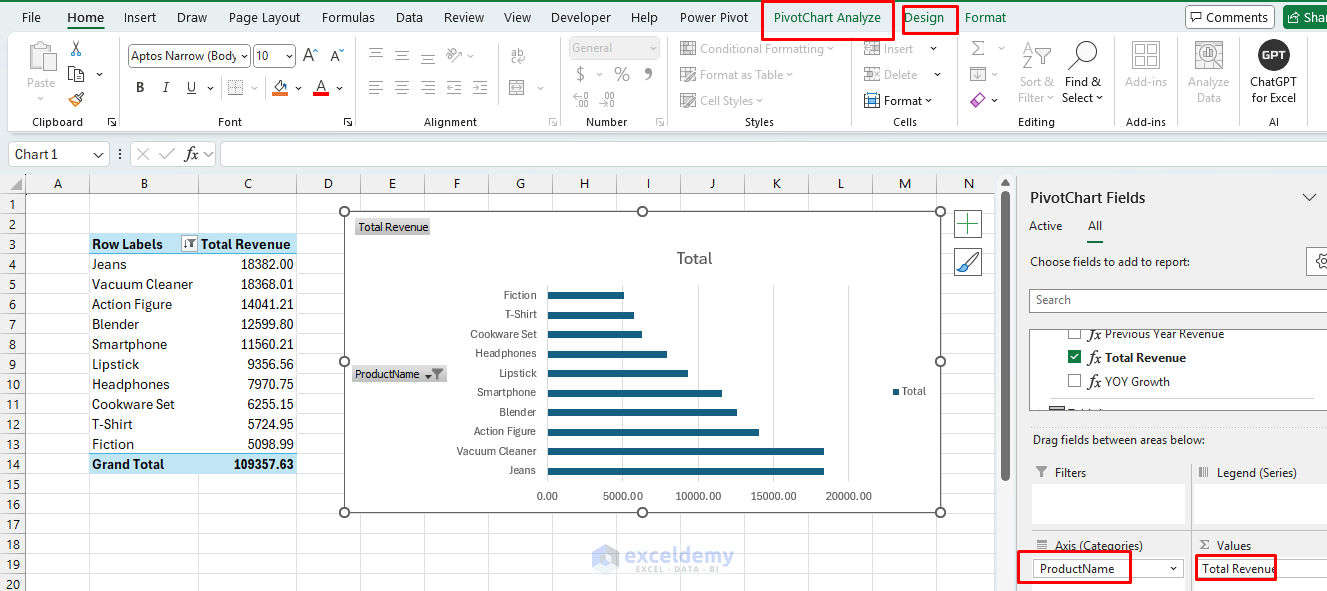Open the Power Pivot tab
This screenshot has height=591, width=1327.
pos(714,17)
